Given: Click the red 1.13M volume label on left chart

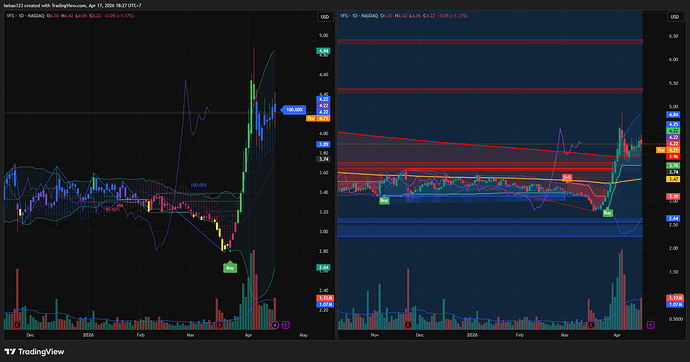Looking at the screenshot, I should click(325, 298).
